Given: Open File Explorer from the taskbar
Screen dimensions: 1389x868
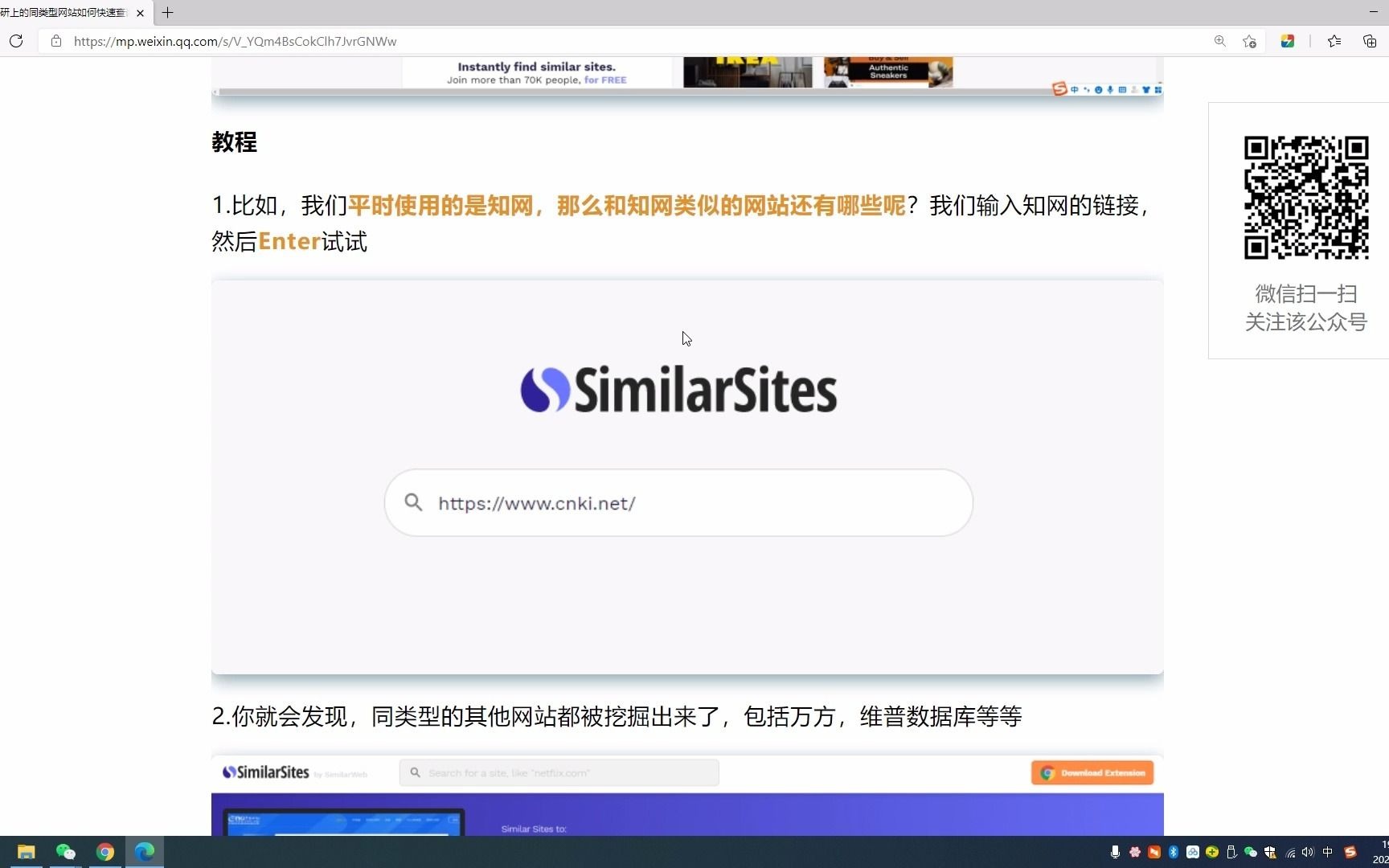Looking at the screenshot, I should tap(27, 852).
